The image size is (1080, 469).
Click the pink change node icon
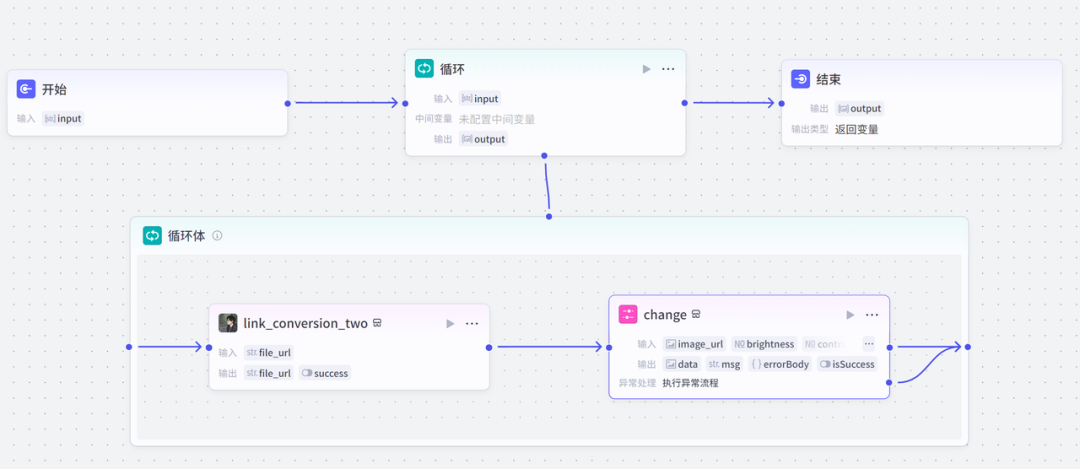tap(628, 314)
